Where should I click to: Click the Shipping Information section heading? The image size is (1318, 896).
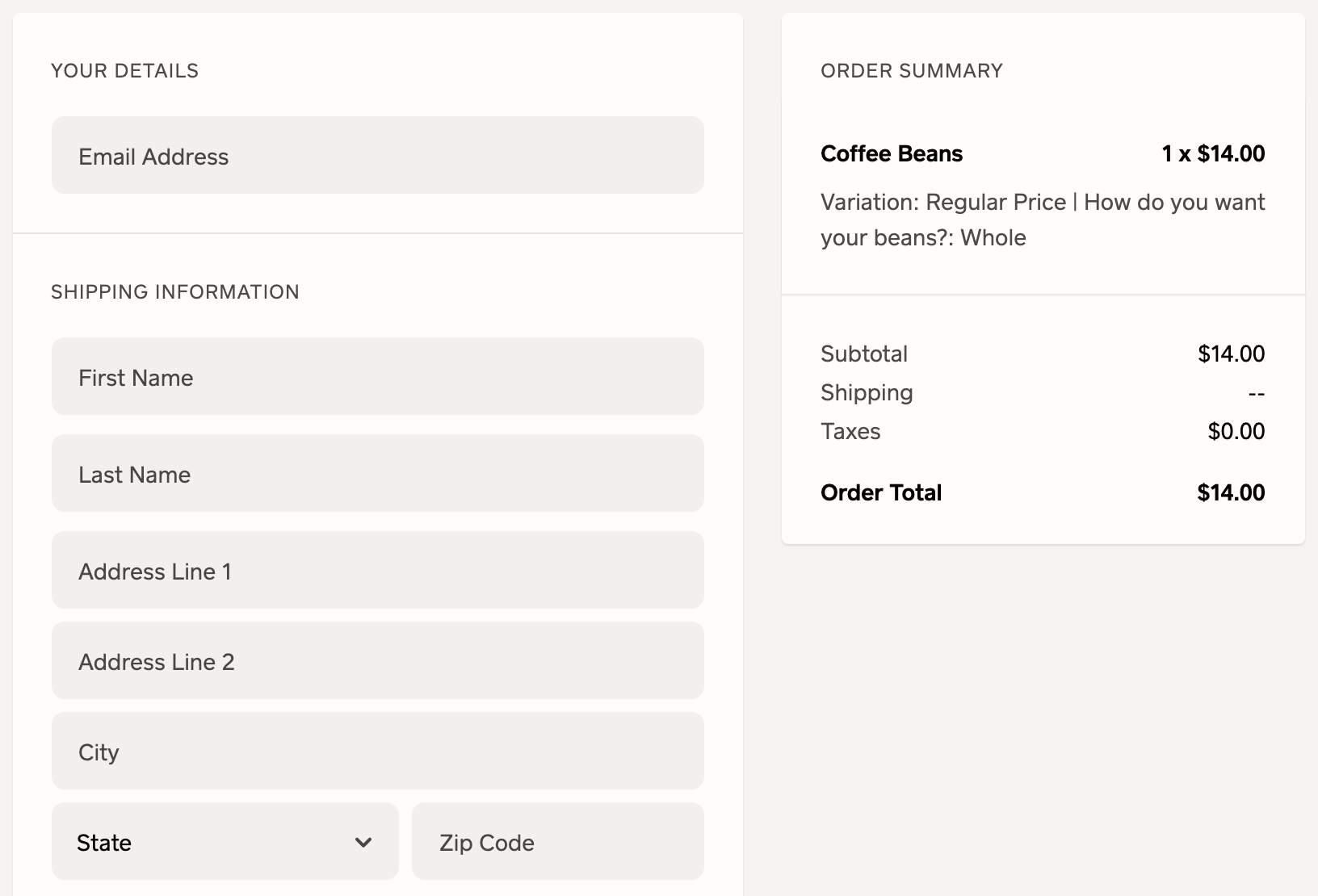click(175, 292)
